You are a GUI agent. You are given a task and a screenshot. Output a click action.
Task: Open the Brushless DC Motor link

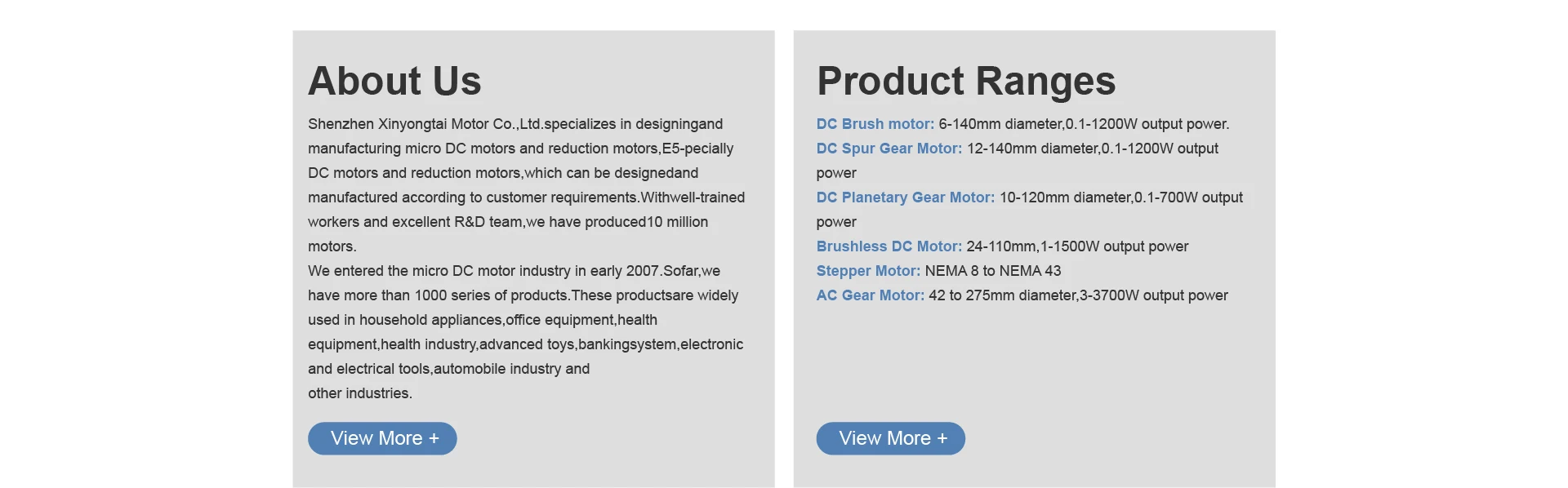point(889,246)
